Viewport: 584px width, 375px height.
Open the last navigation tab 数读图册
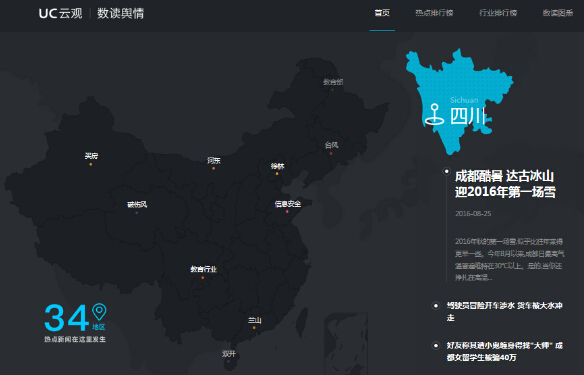tap(558, 13)
